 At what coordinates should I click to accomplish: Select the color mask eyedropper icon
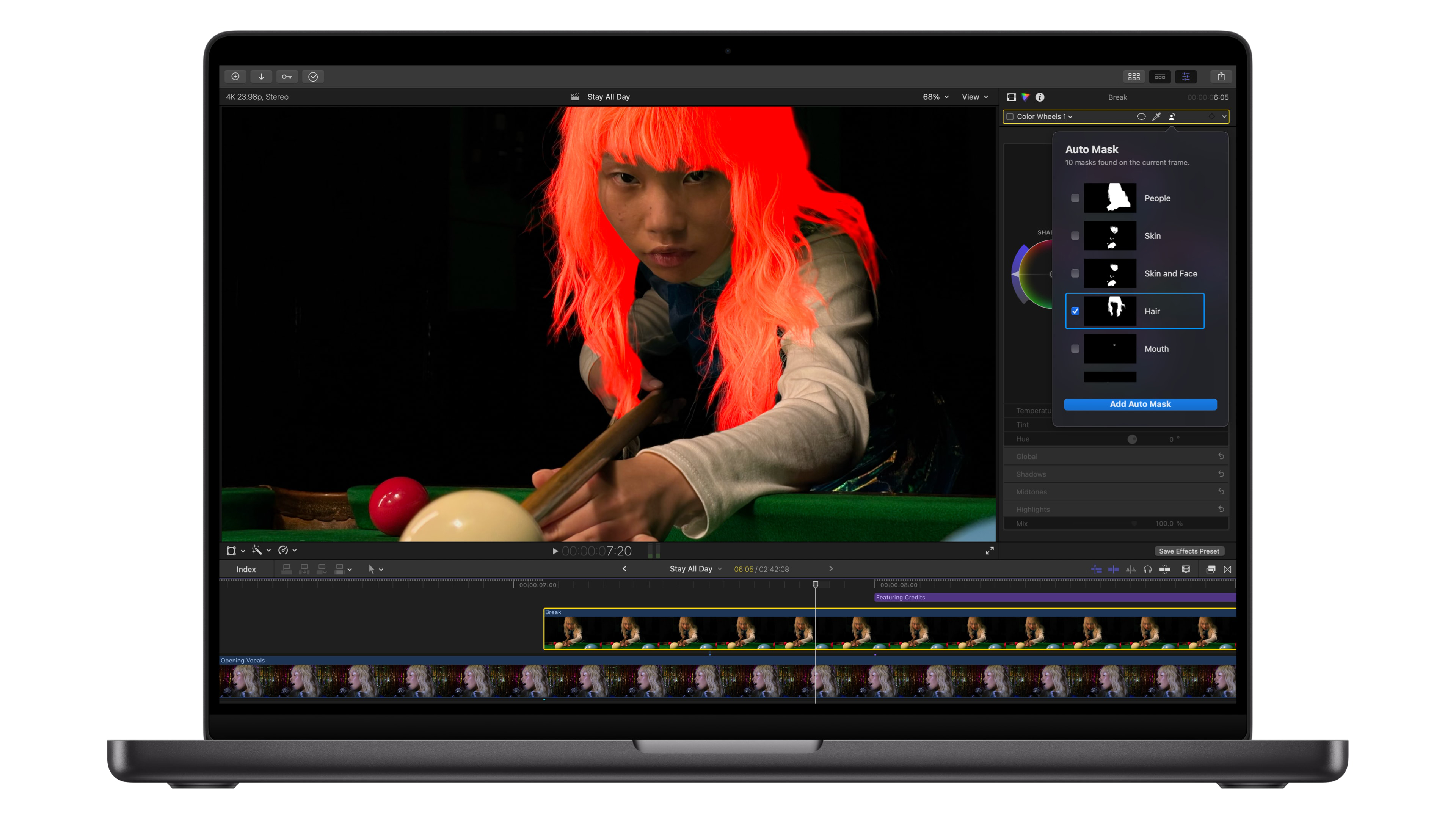click(x=1156, y=116)
